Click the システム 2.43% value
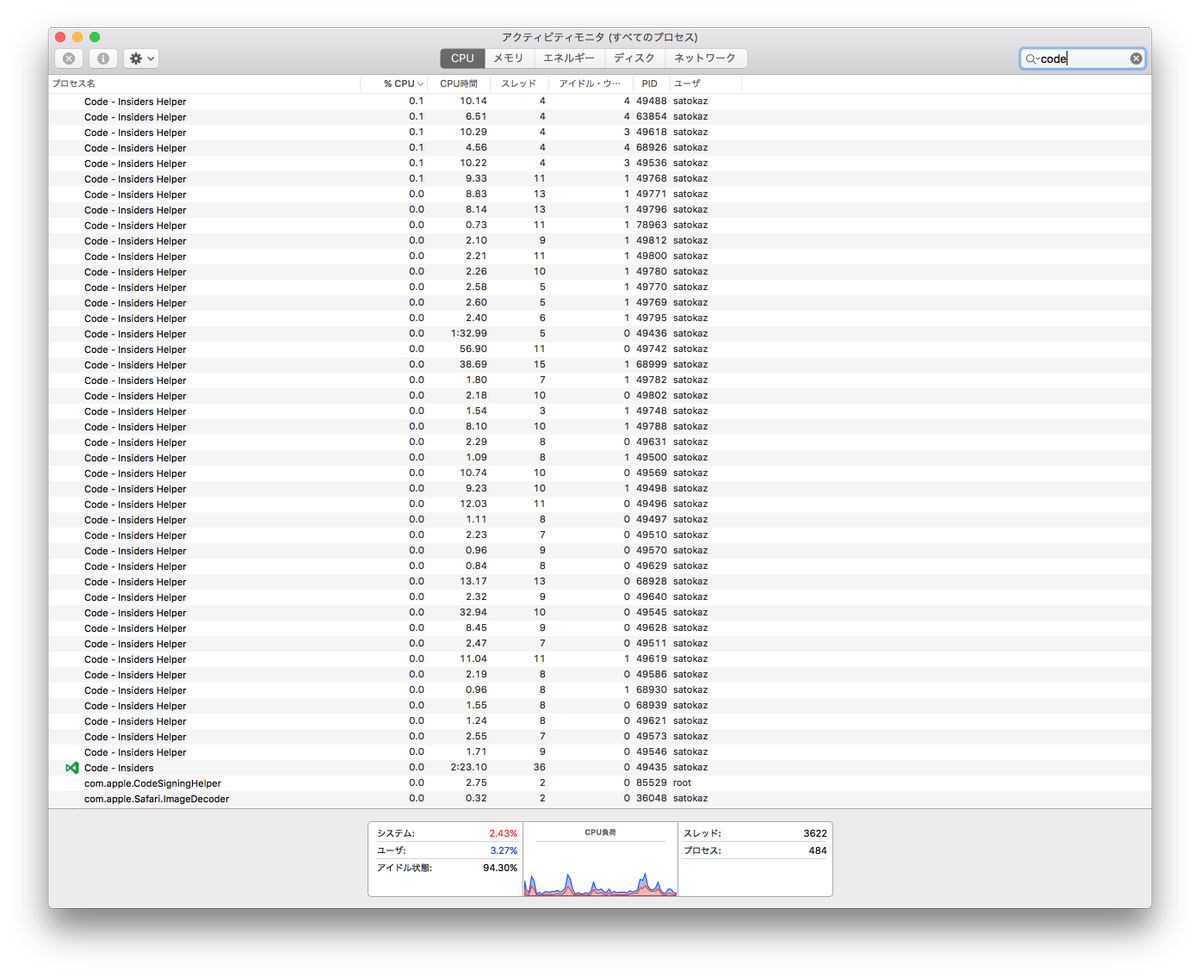 click(x=503, y=833)
